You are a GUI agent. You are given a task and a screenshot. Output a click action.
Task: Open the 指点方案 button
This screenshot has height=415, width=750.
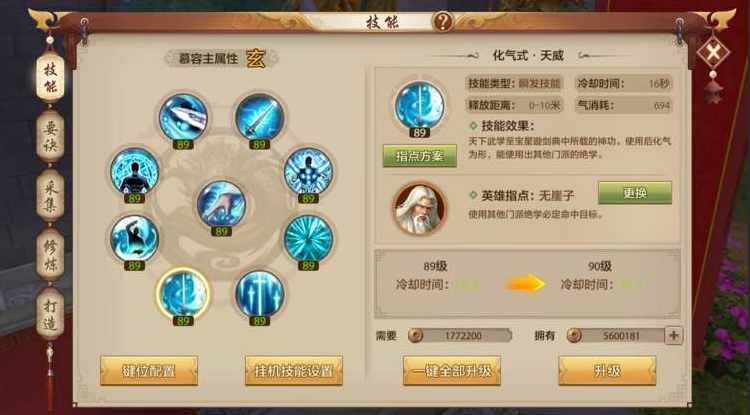tap(419, 156)
